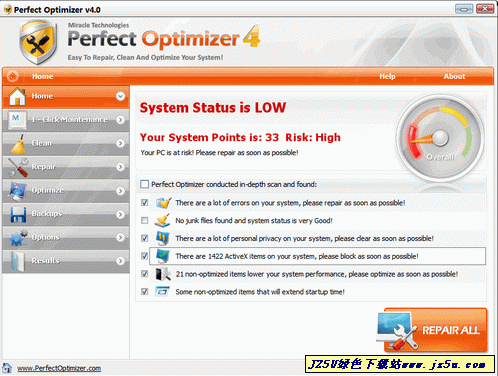Expand the 1-Click Maintenance arrow
The height and width of the screenshot is (376, 498).
[120, 120]
